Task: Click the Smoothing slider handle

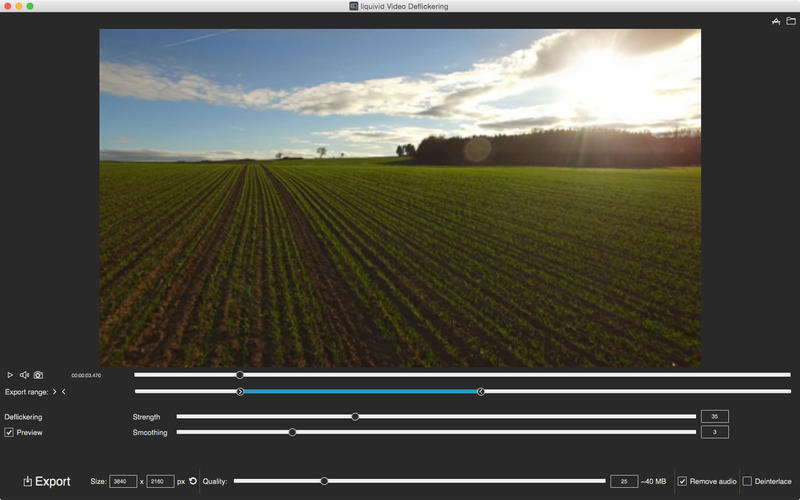Action: [292, 432]
